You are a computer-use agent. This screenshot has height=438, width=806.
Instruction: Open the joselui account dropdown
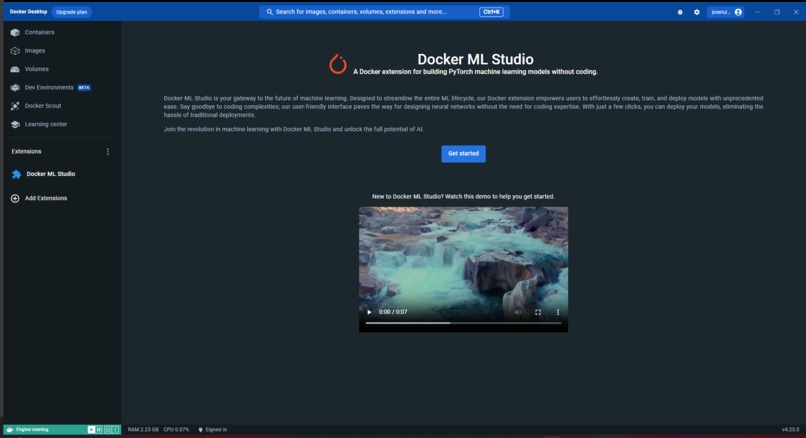[x=726, y=12]
